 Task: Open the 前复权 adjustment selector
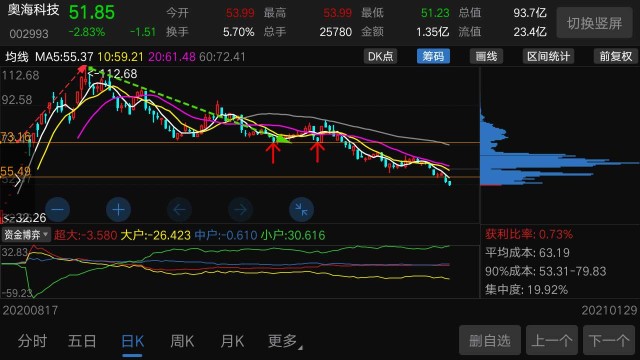616,56
